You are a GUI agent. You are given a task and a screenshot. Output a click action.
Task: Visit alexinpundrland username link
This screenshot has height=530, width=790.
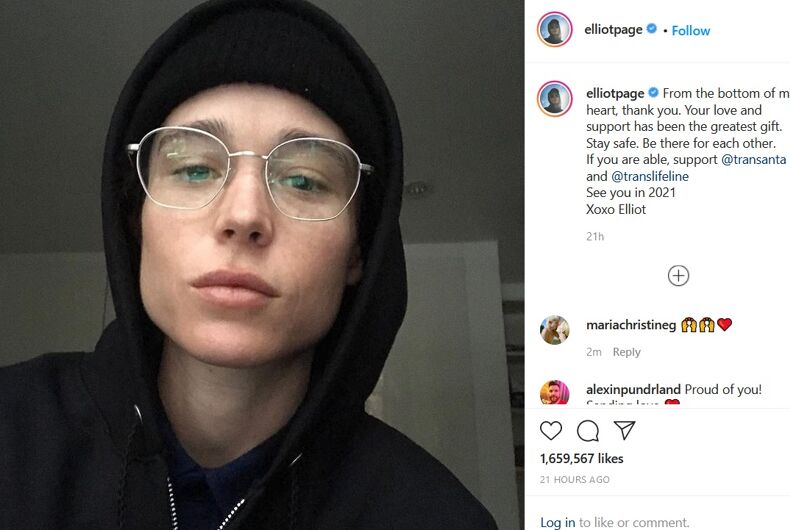coord(633,389)
